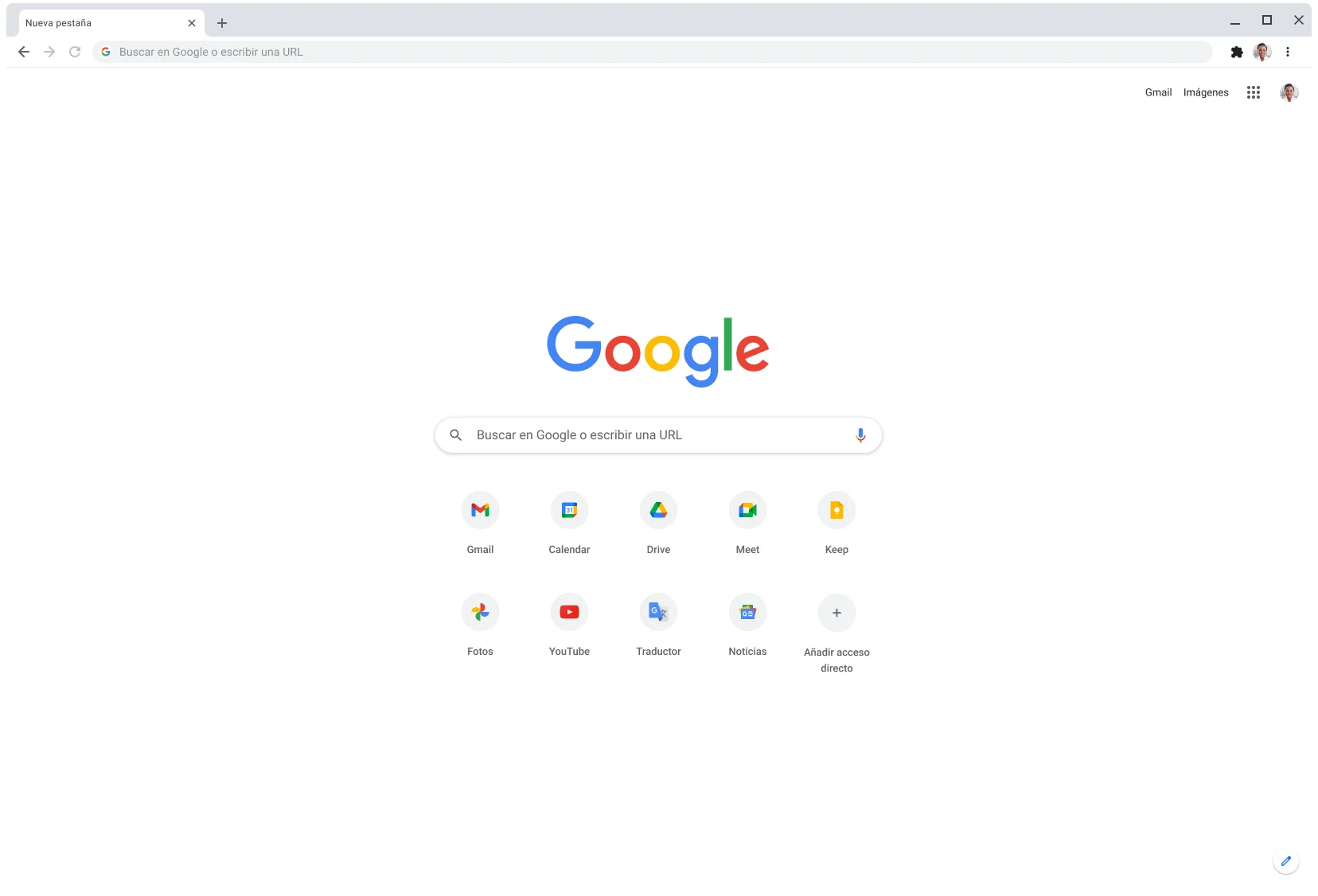Customize this page with the pencil icon

1286,861
